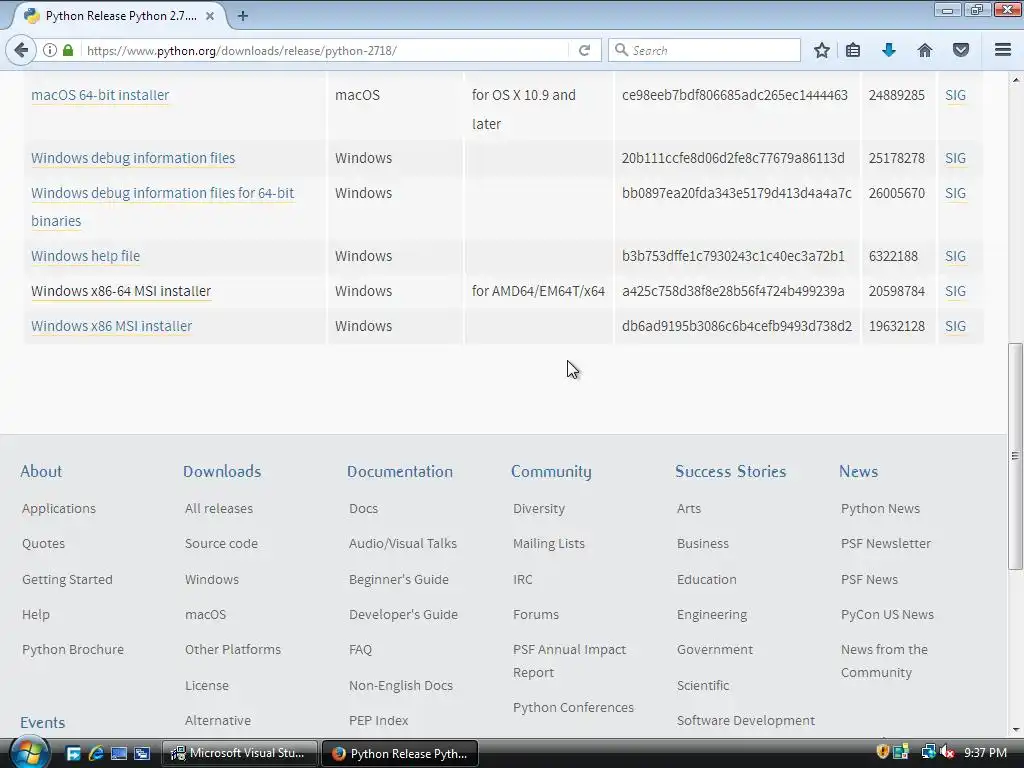Open SIG link for Windows x86 MSI installer
This screenshot has width=1024, height=768.
coord(955,326)
